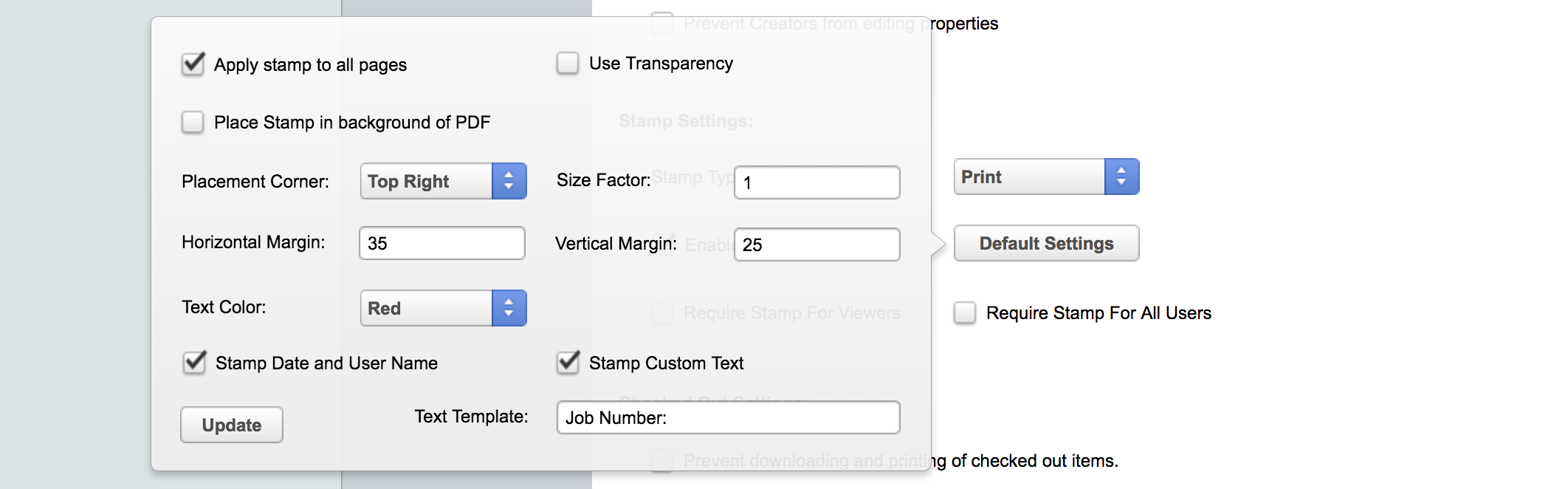The width and height of the screenshot is (1568, 489).
Task: Focus the Vertical Margin input field
Action: click(x=816, y=244)
